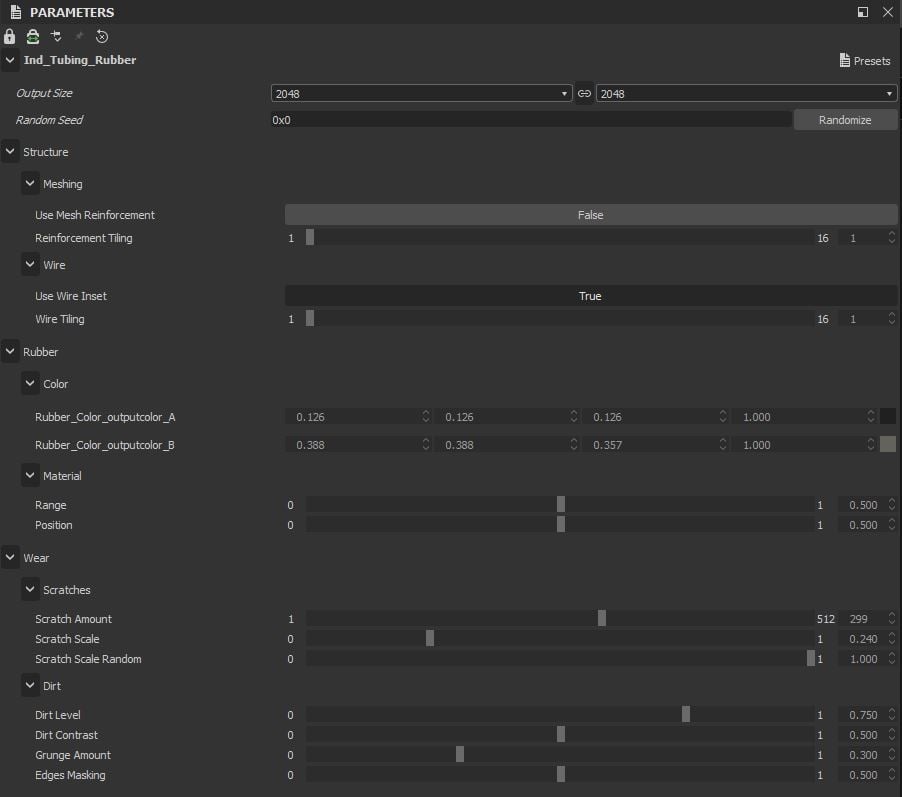Click the Random Seed label

point(49,120)
